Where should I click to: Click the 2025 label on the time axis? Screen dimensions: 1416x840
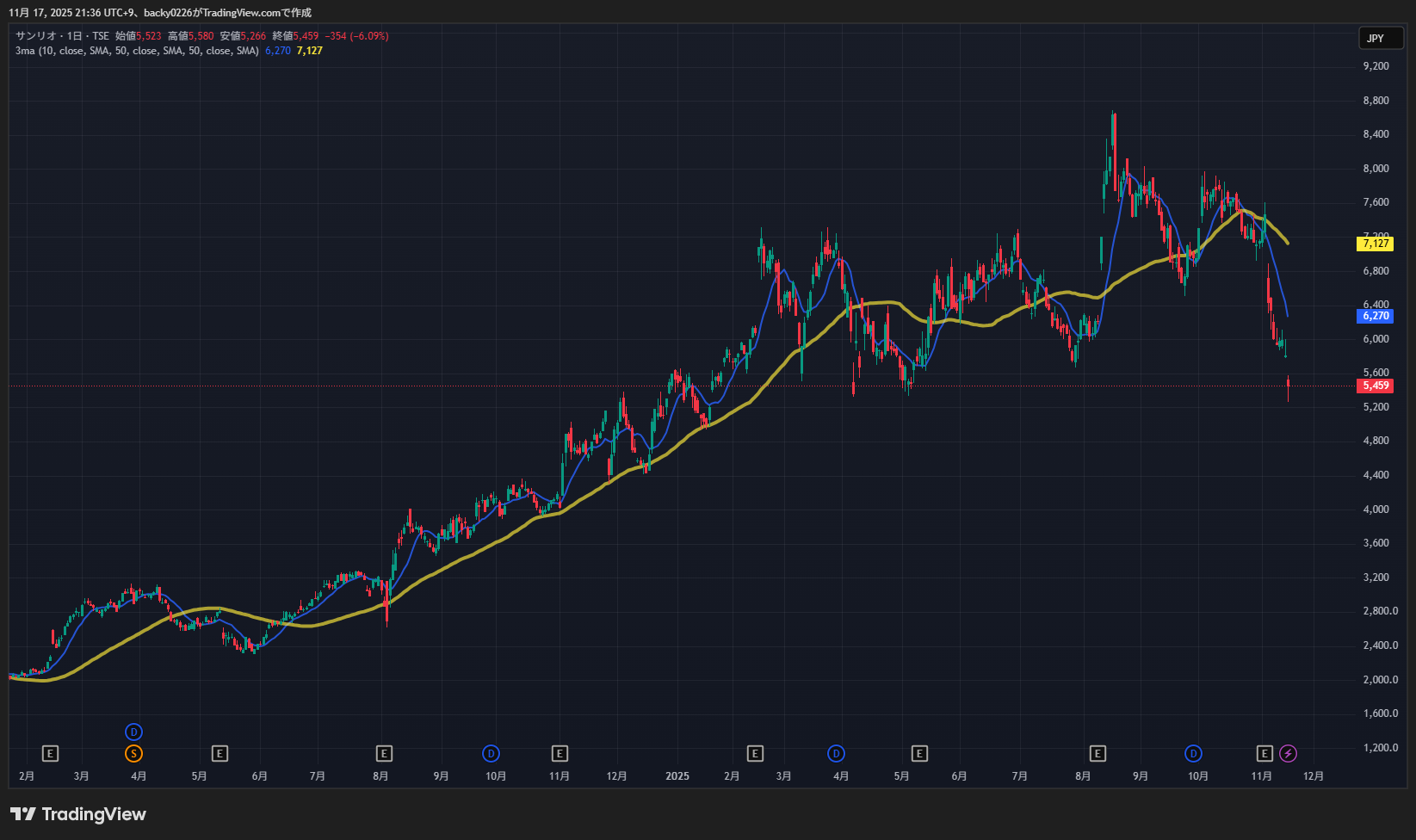pos(677,776)
